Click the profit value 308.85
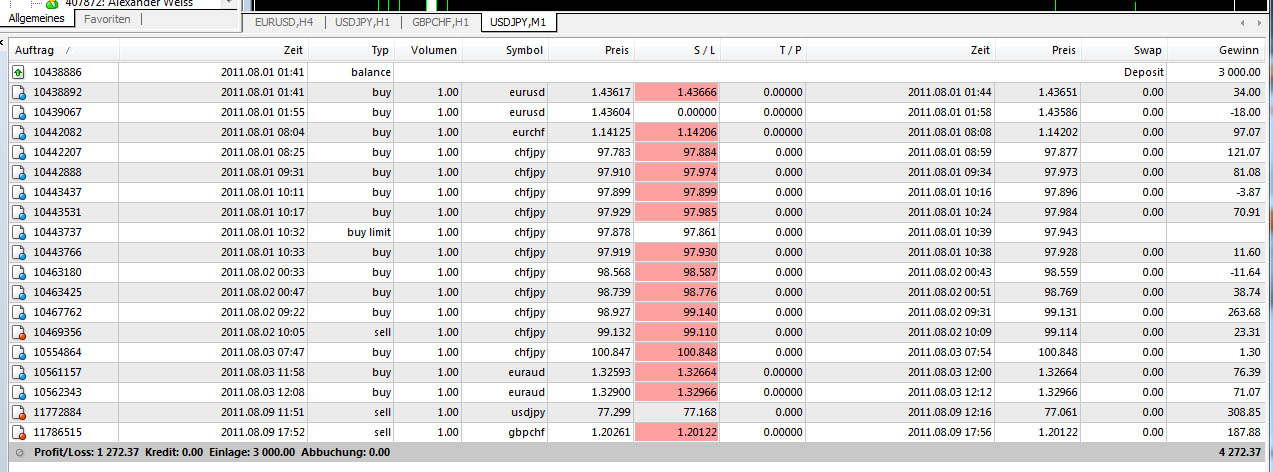1273x472 pixels. click(1243, 413)
